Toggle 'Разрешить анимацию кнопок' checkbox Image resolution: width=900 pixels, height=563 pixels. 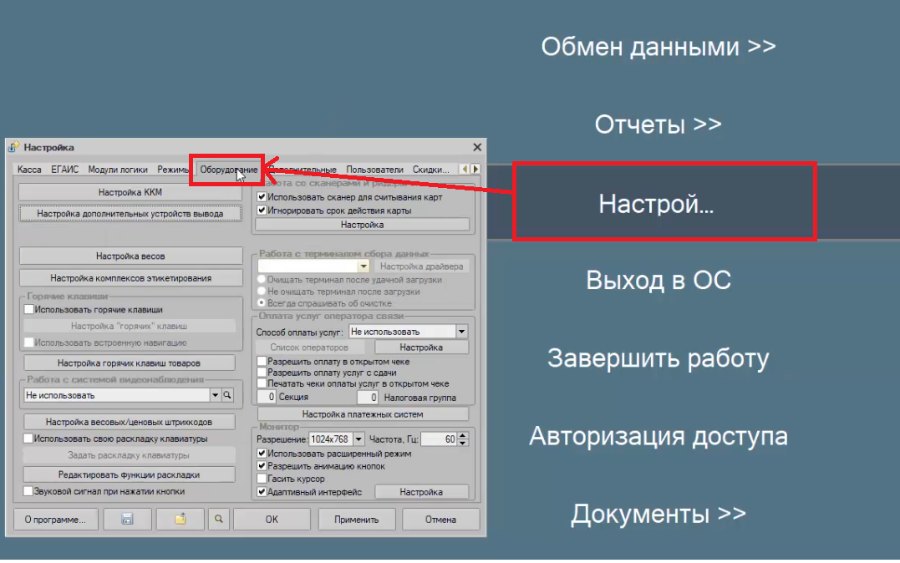click(x=261, y=466)
